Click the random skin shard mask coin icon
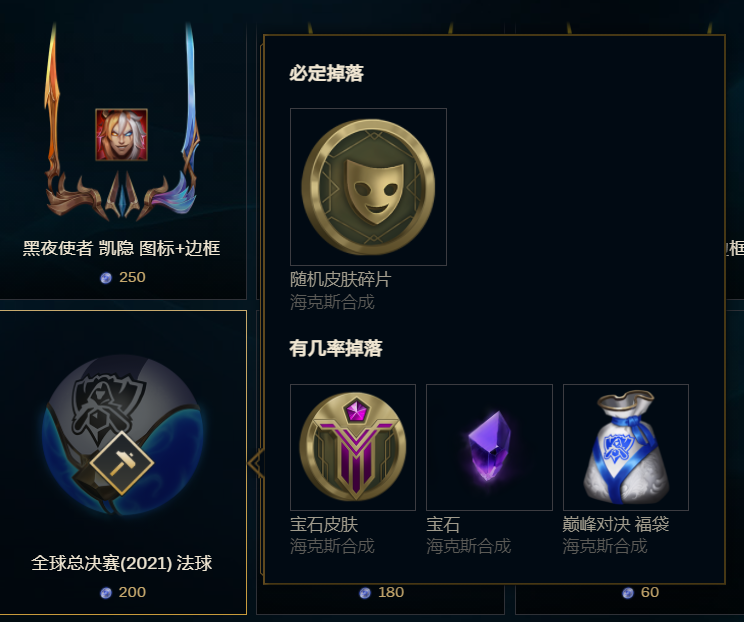Screen dimensions: 744x622 coord(368,187)
